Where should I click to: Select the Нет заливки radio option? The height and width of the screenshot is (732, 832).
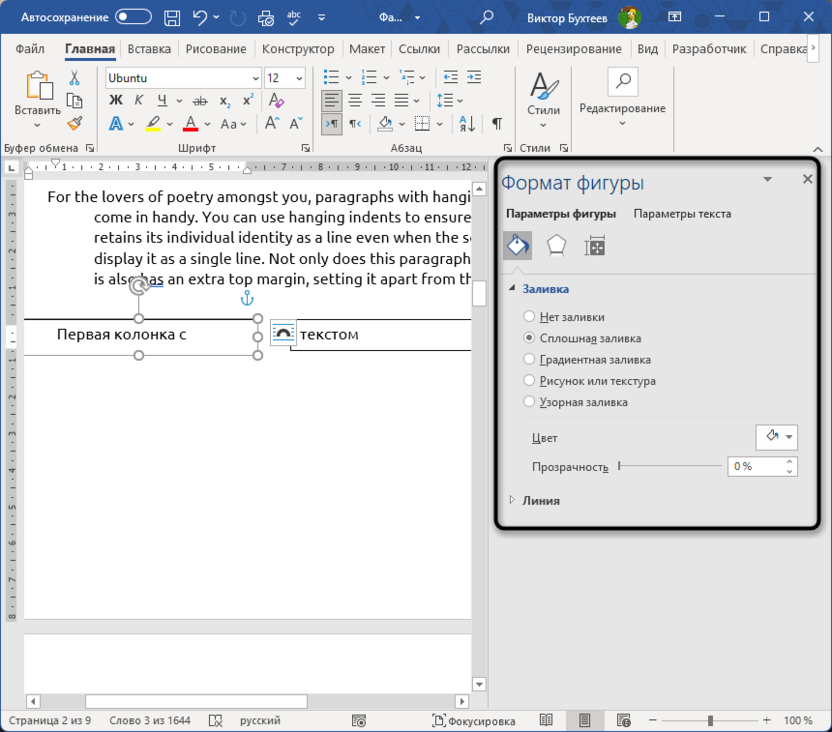(530, 317)
